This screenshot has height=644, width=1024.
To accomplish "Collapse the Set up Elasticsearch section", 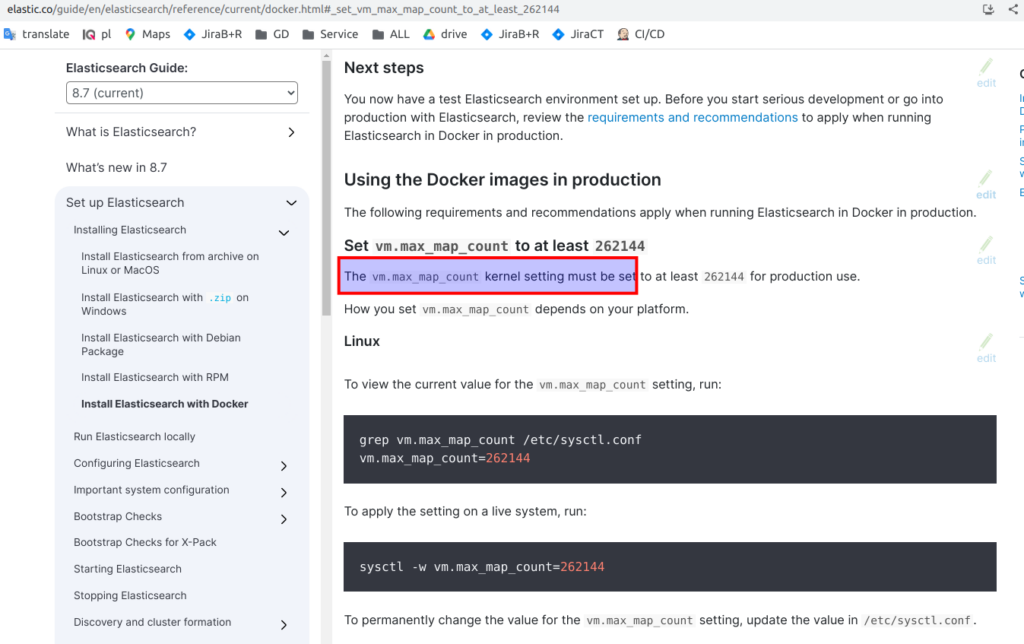I will pyautogui.click(x=291, y=203).
